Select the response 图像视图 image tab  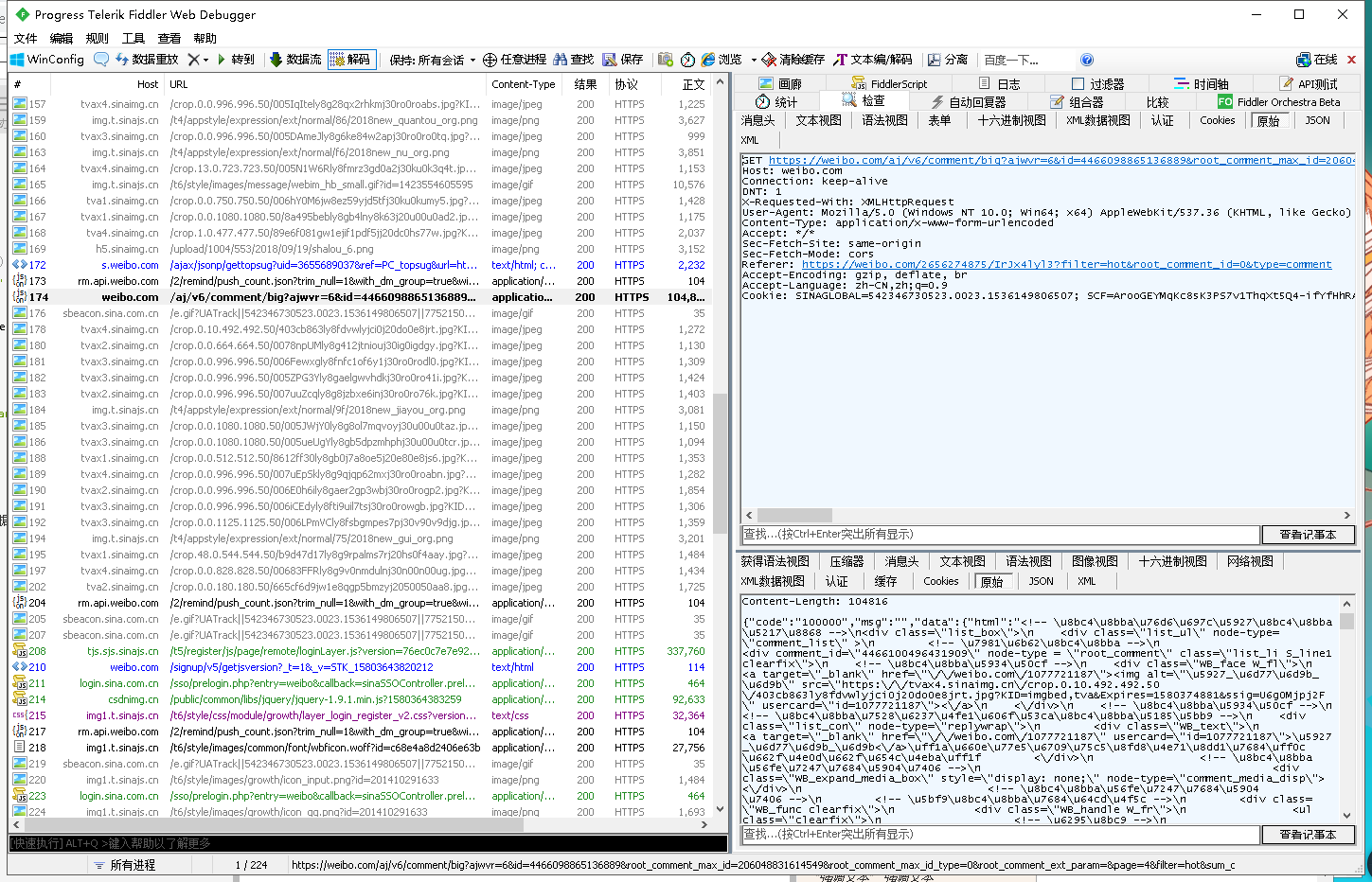coord(1096,561)
